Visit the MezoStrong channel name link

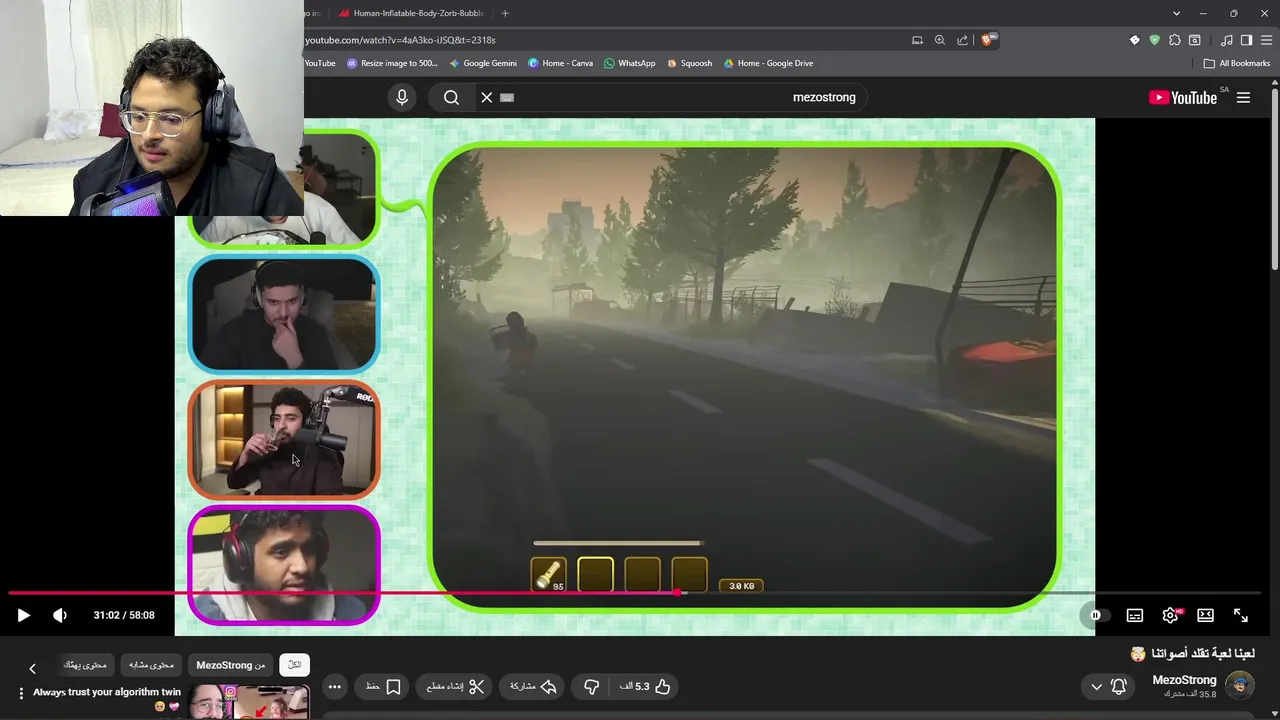tap(1184, 680)
